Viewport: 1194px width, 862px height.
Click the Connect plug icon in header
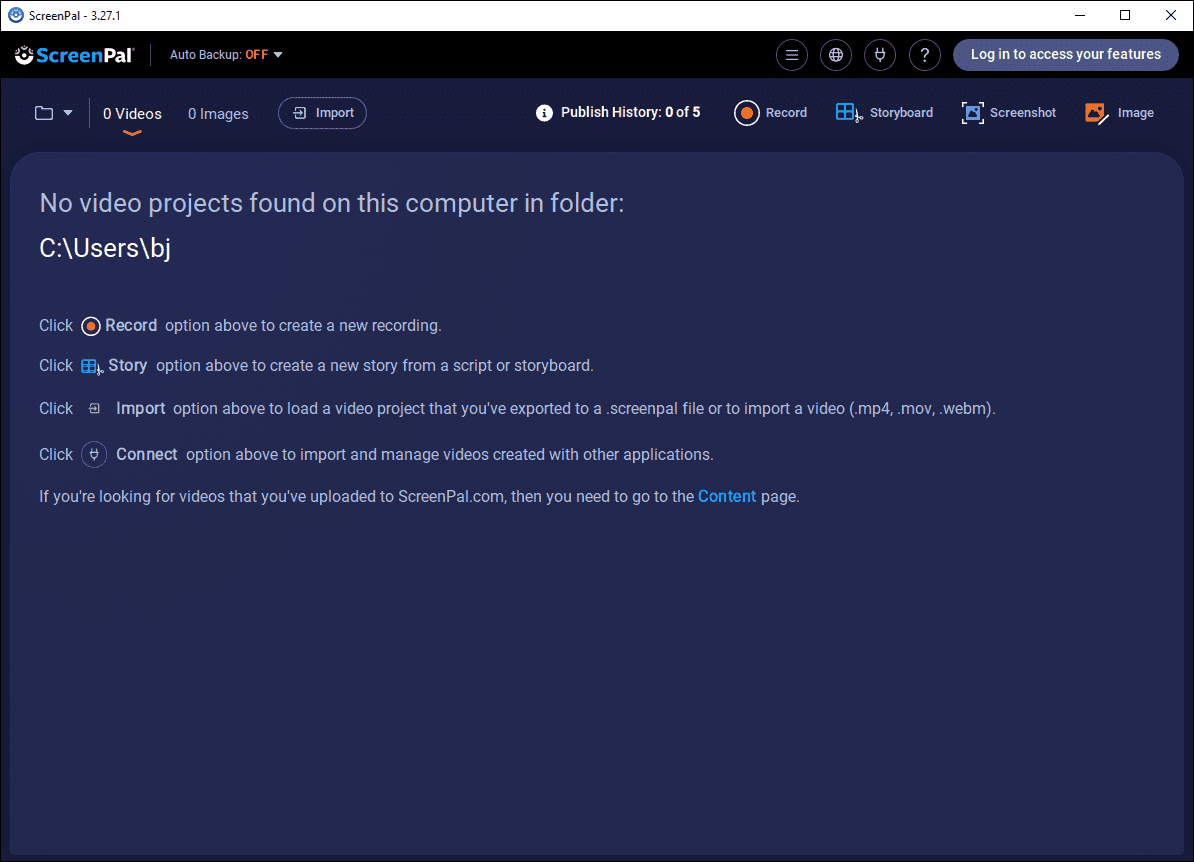(x=880, y=55)
